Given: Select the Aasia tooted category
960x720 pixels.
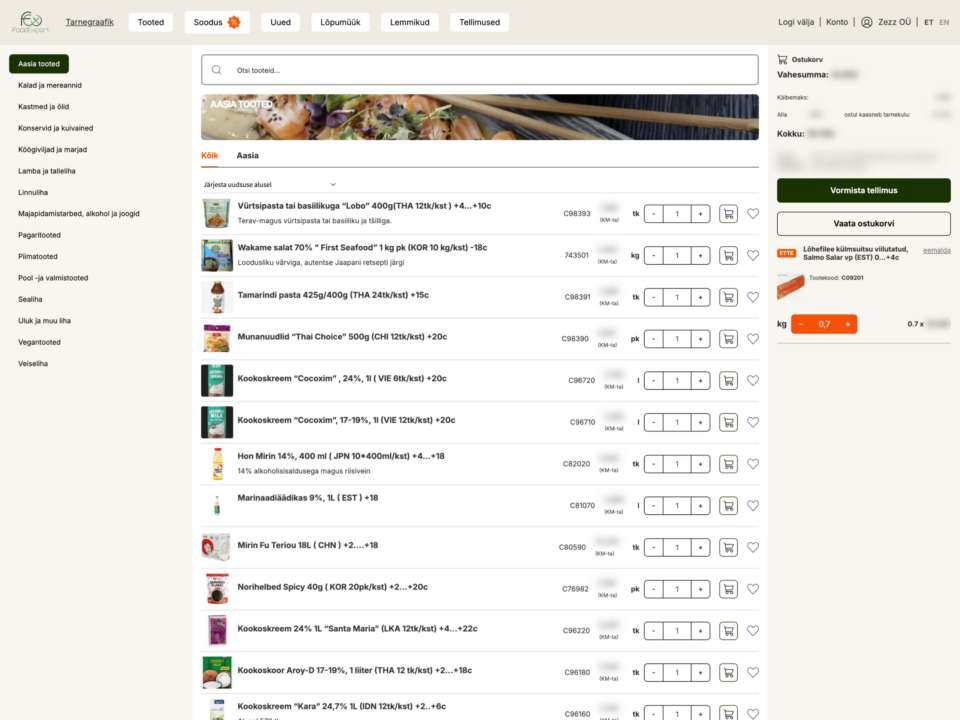Looking at the screenshot, I should coord(39,64).
